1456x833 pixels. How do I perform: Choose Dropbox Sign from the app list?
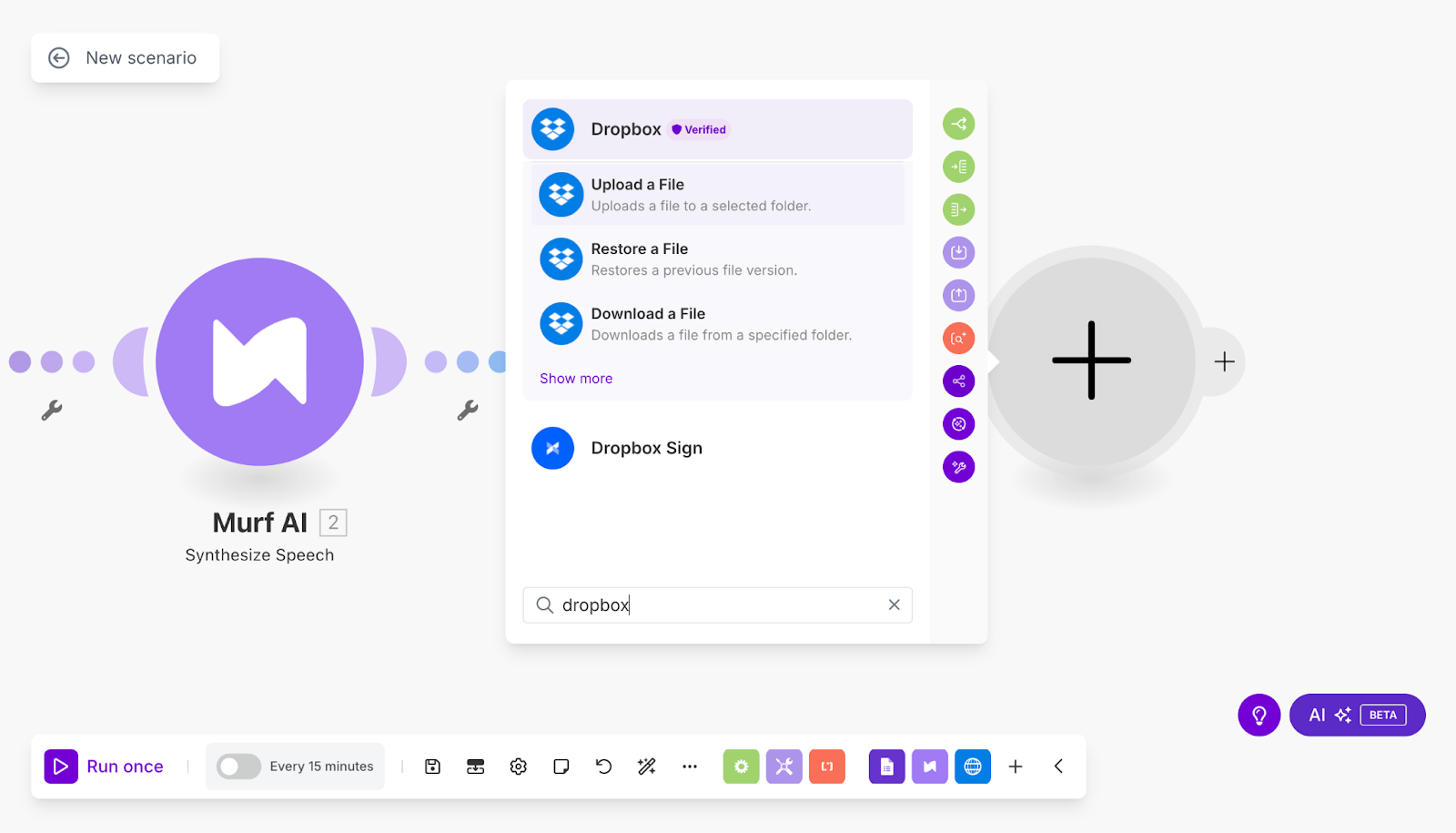click(646, 448)
